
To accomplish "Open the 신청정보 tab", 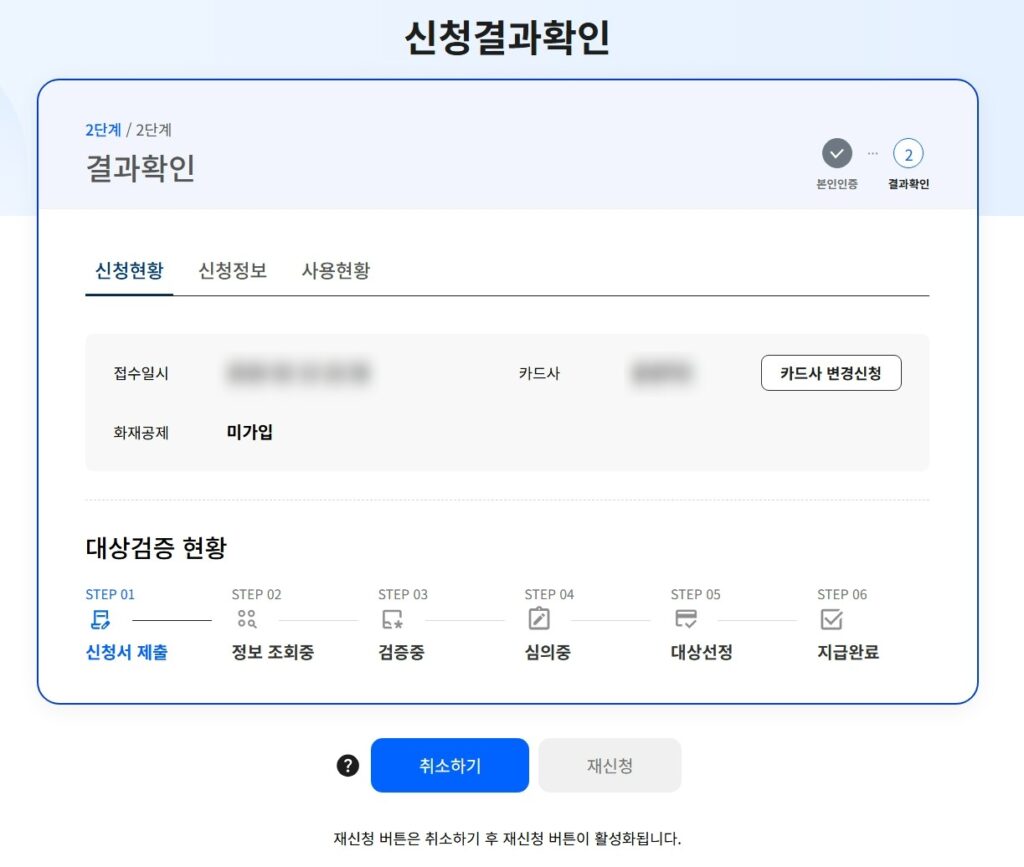I will click(x=233, y=271).
